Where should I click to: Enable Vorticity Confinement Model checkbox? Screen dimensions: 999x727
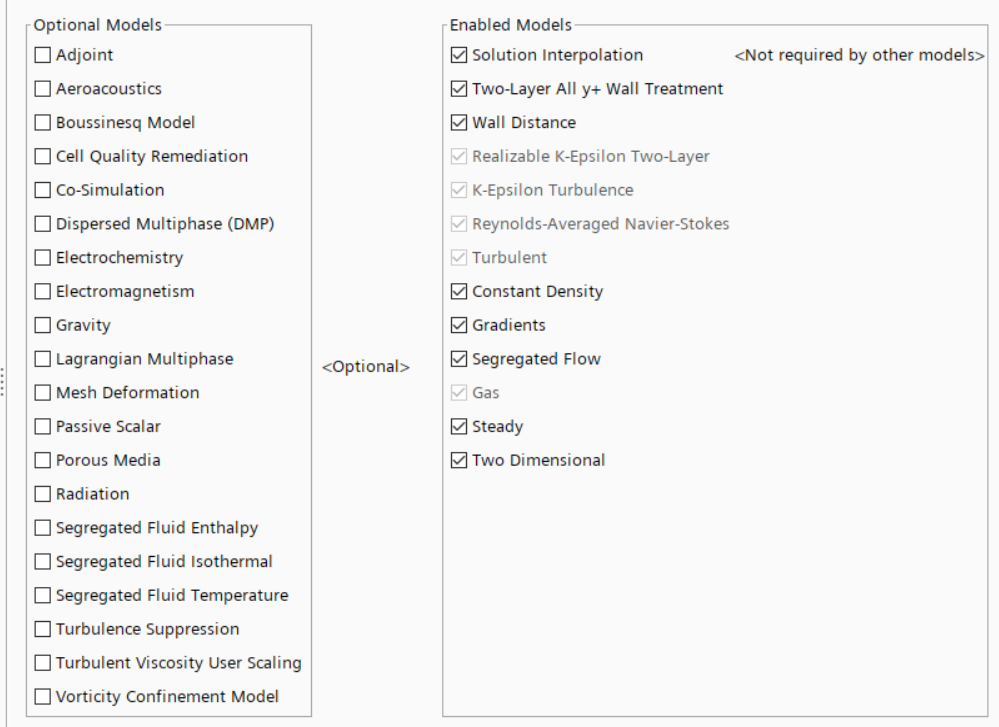coord(43,697)
